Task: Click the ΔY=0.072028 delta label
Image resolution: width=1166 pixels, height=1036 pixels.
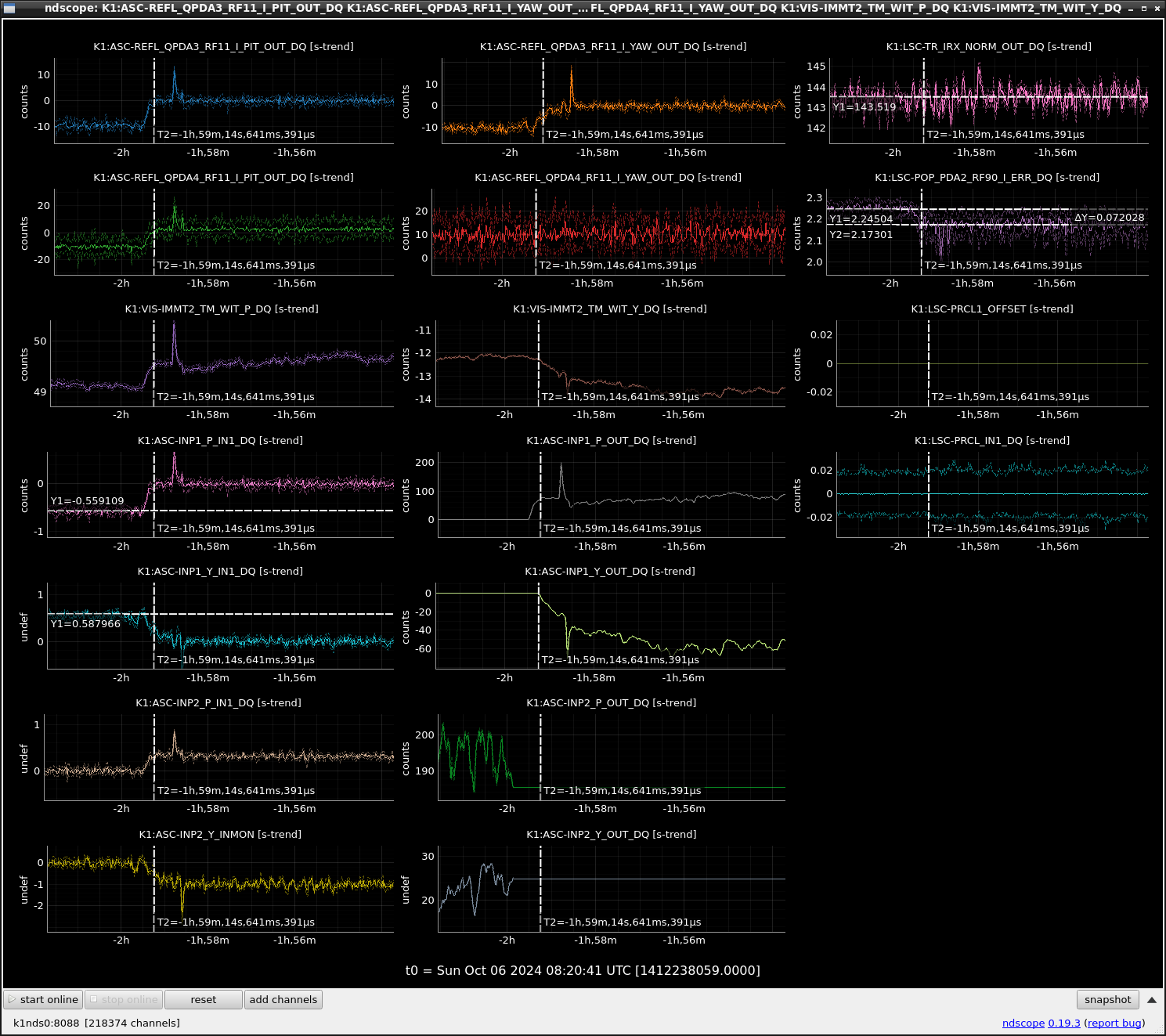Action: click(x=1109, y=218)
